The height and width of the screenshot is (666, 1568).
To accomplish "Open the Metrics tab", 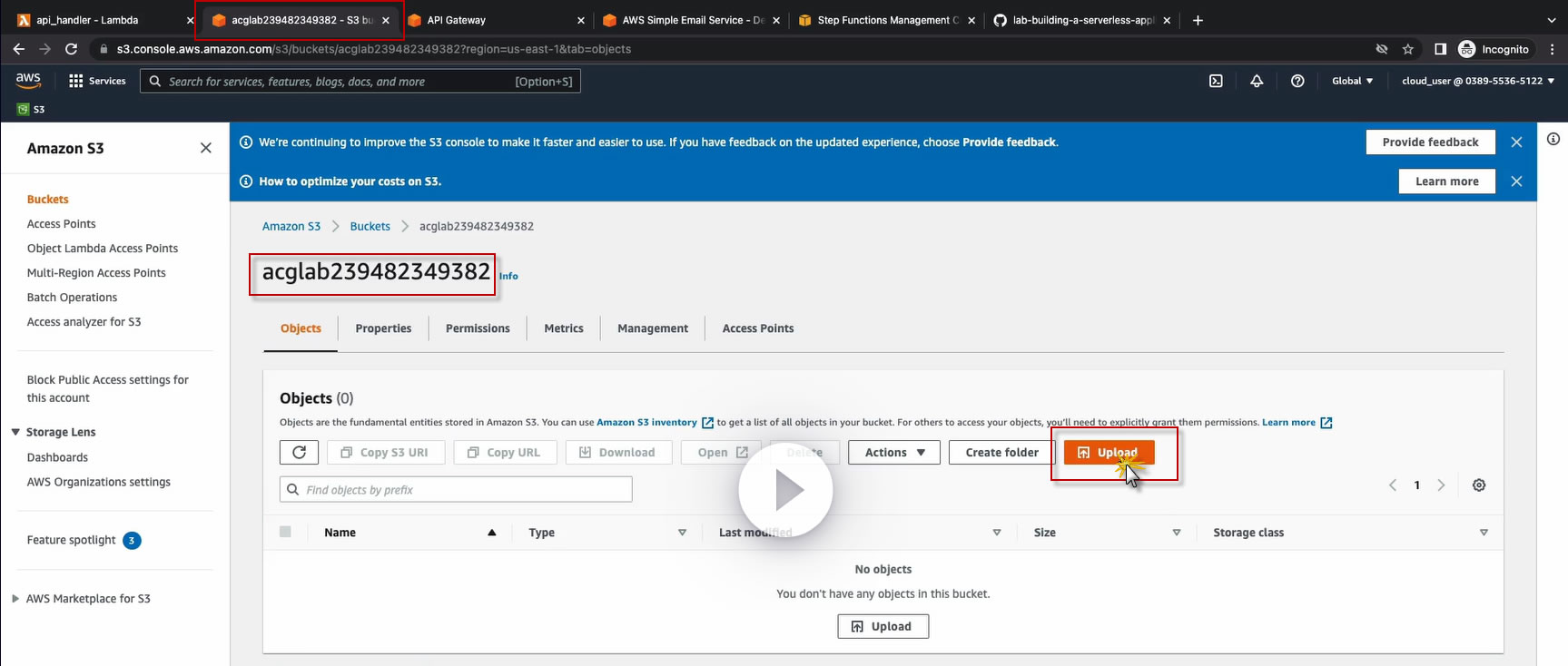I will click(564, 328).
